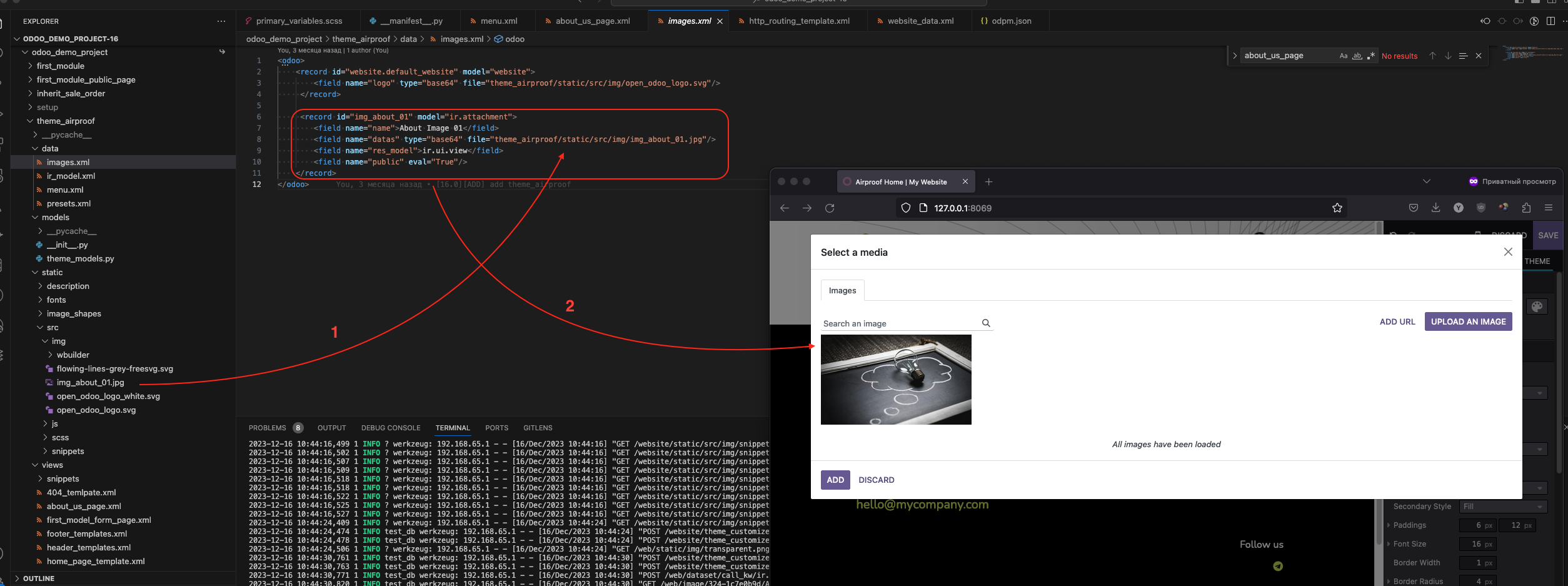Go to next match arrow in find widget
Viewport: 1568px width, 586px height.
click(1448, 56)
